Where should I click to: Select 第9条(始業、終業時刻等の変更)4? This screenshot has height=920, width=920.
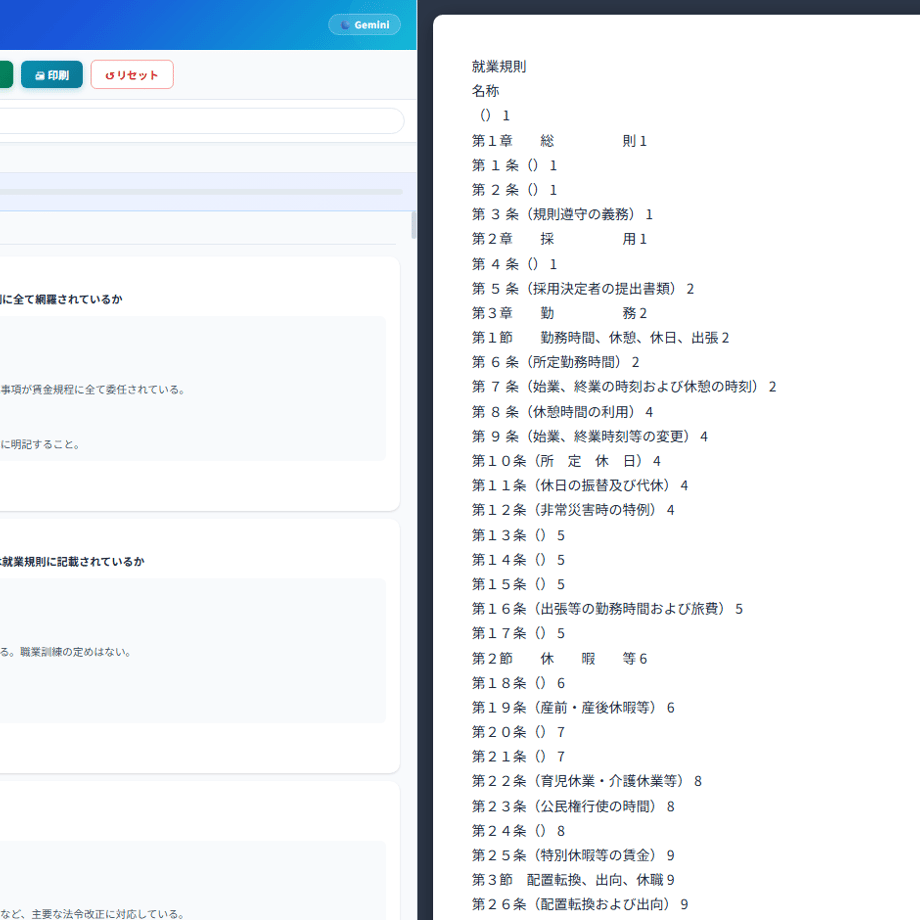[x=590, y=437]
